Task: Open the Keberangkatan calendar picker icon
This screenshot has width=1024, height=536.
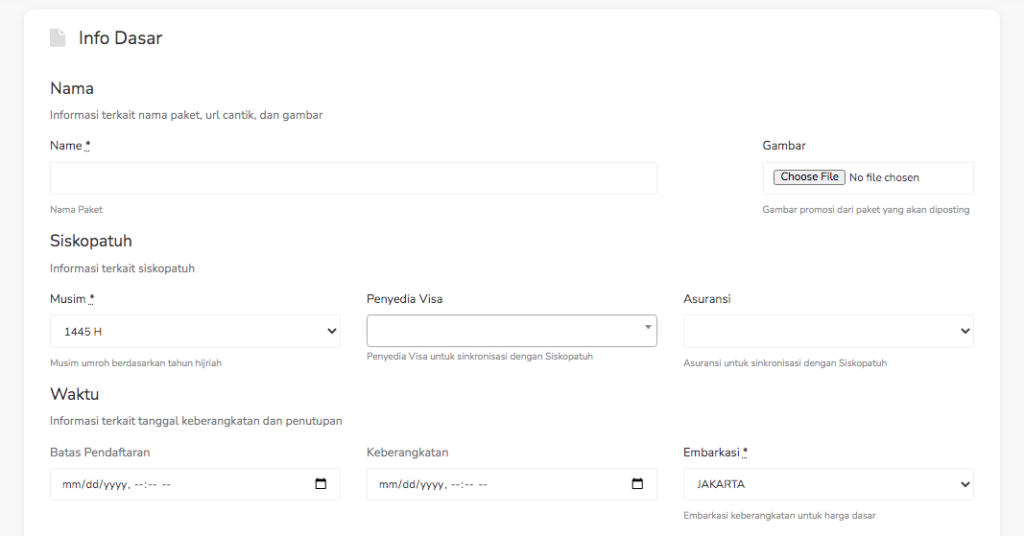Action: coord(638,484)
